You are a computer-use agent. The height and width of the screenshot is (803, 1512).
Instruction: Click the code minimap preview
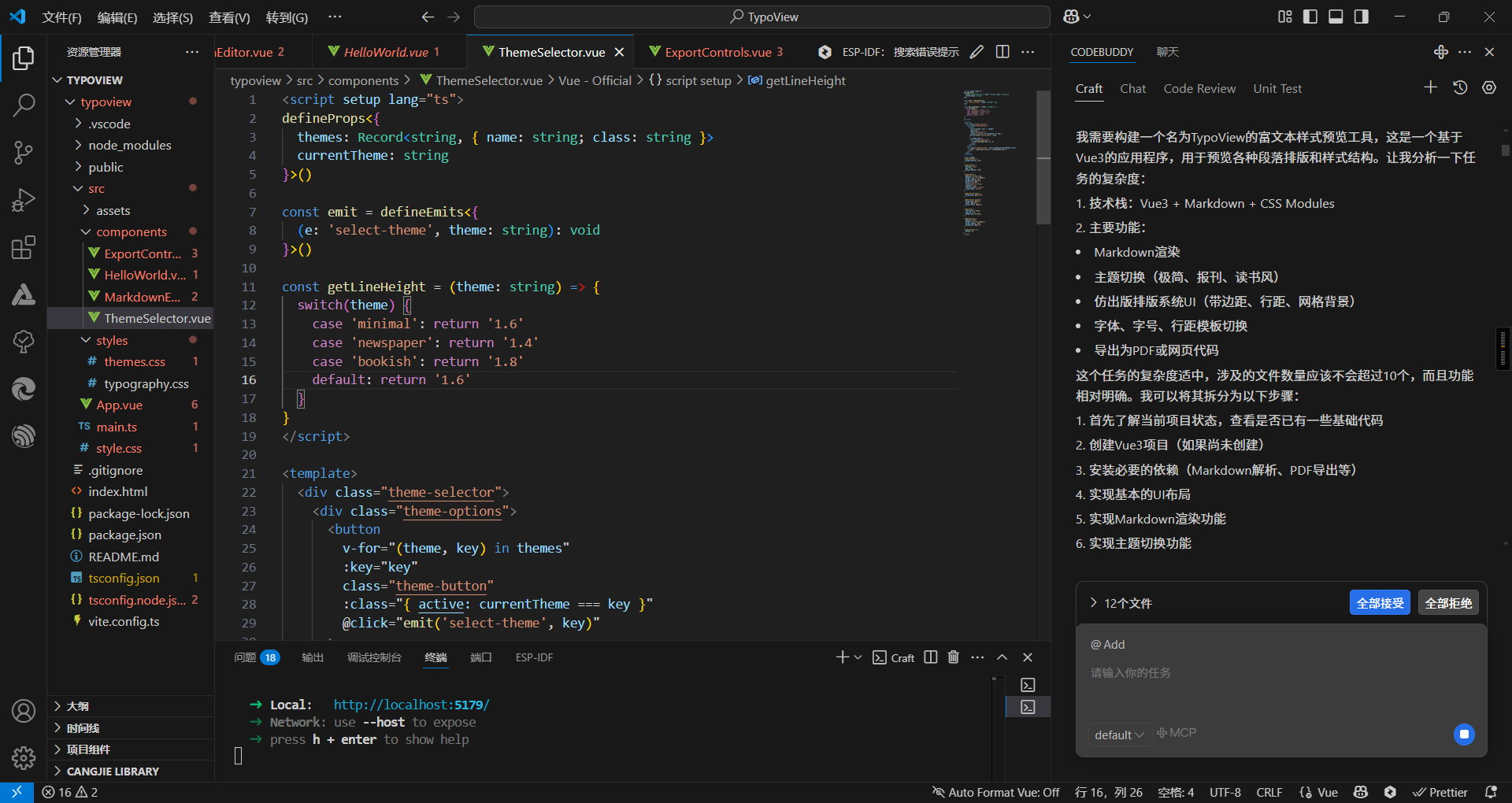(x=991, y=161)
